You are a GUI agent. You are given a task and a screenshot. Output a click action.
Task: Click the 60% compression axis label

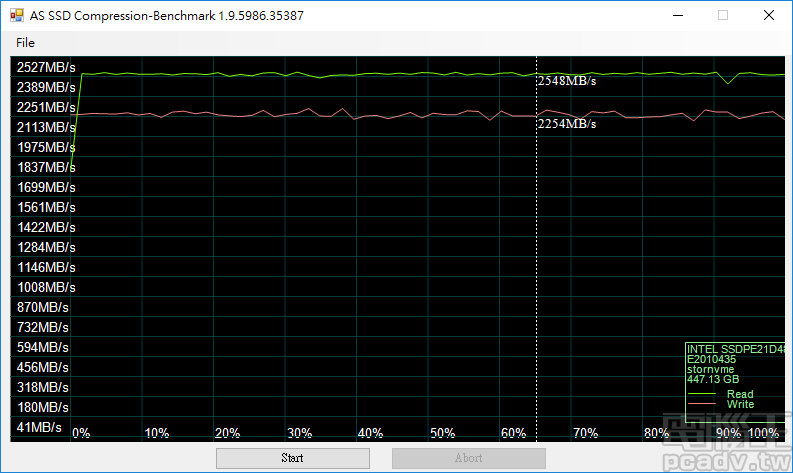click(513, 433)
